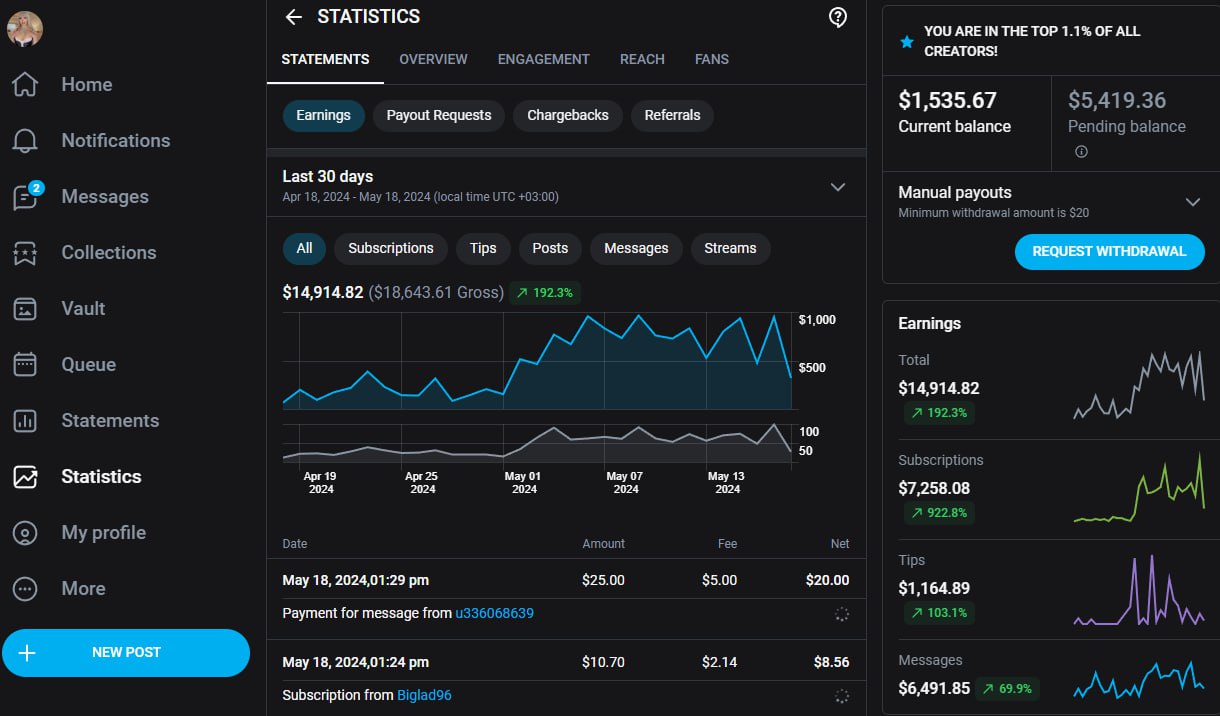Open Notifications bell icon
The image size is (1220, 716).
(25, 141)
